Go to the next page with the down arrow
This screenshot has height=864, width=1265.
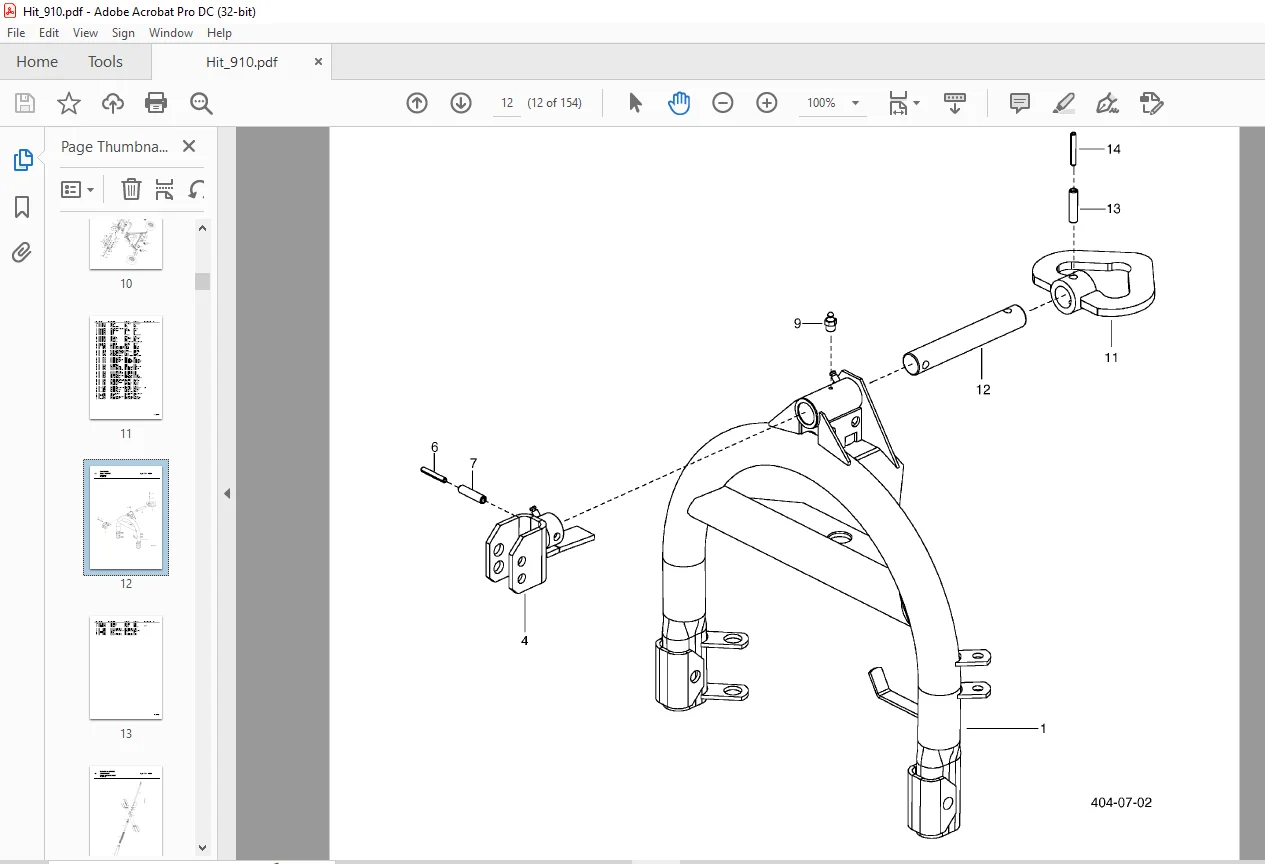461,103
